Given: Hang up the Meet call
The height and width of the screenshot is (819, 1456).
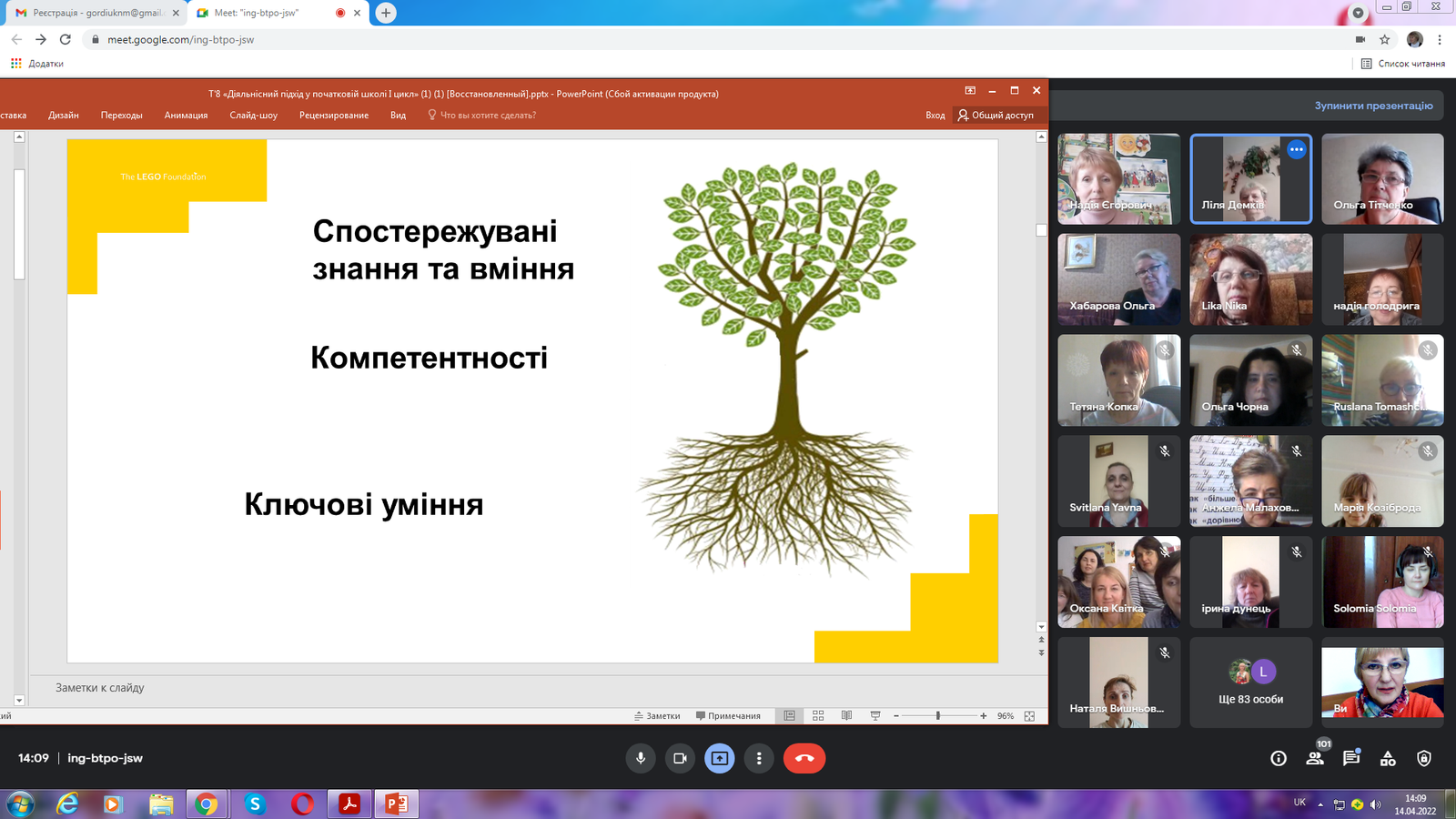Looking at the screenshot, I should pos(804,758).
